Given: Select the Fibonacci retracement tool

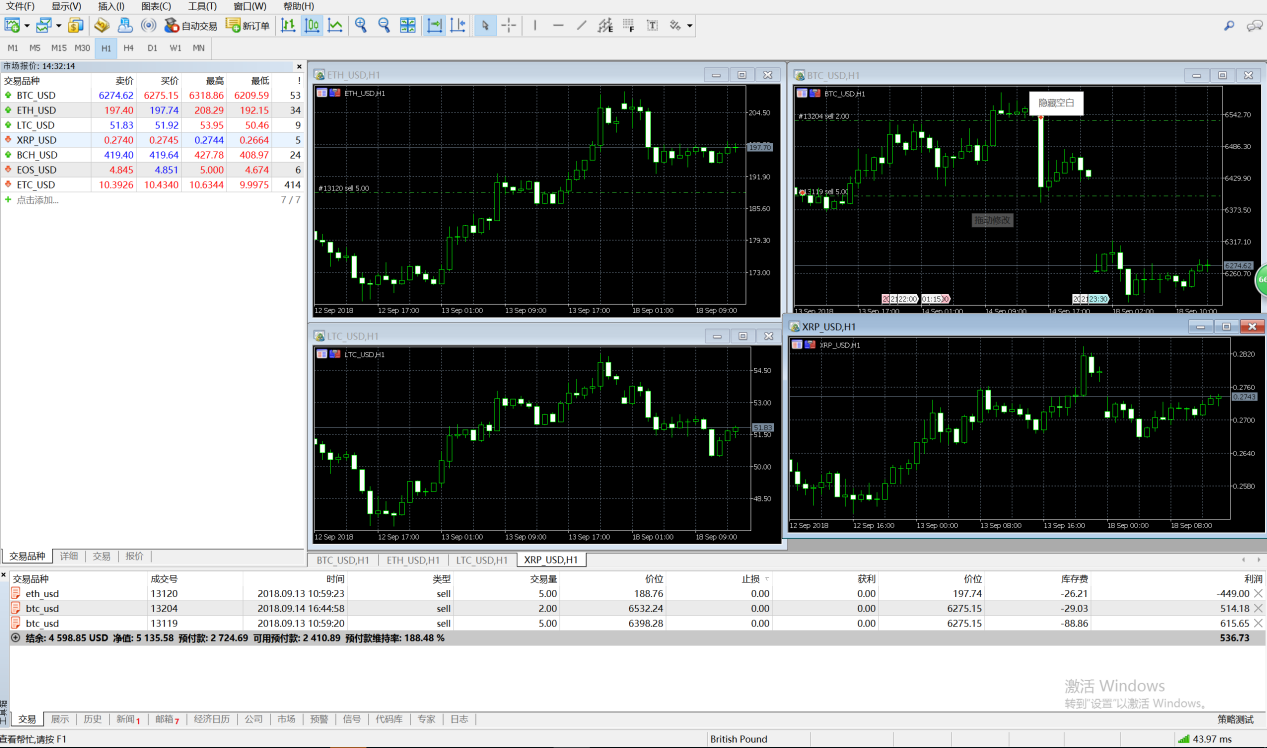Looking at the screenshot, I should click(x=629, y=25).
